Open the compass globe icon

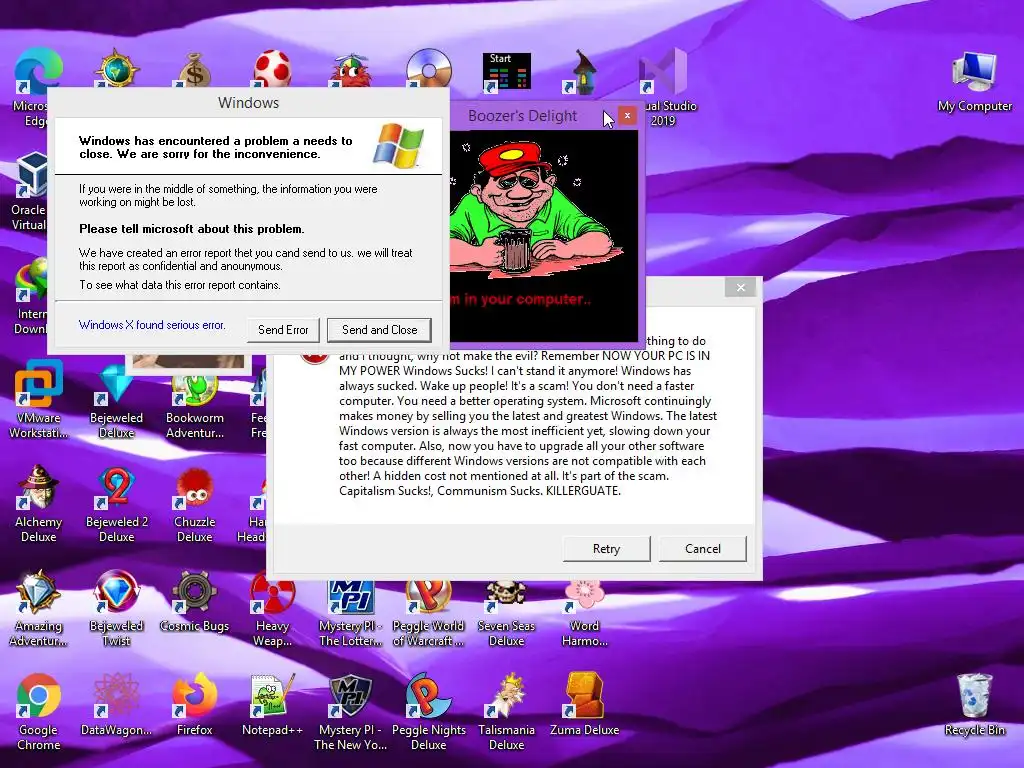(116, 68)
